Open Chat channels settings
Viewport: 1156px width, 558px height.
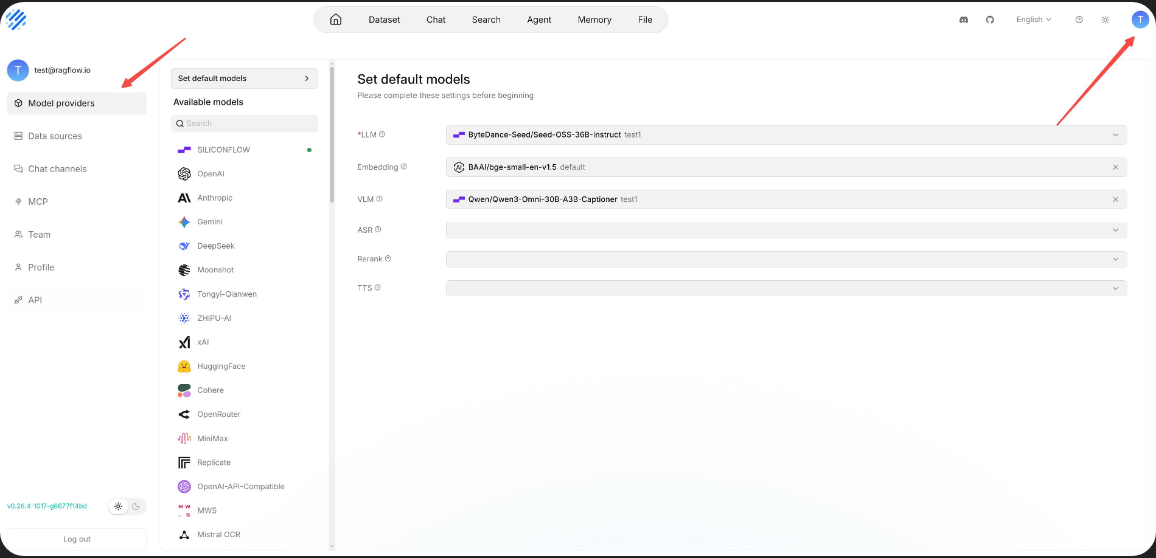77,169
